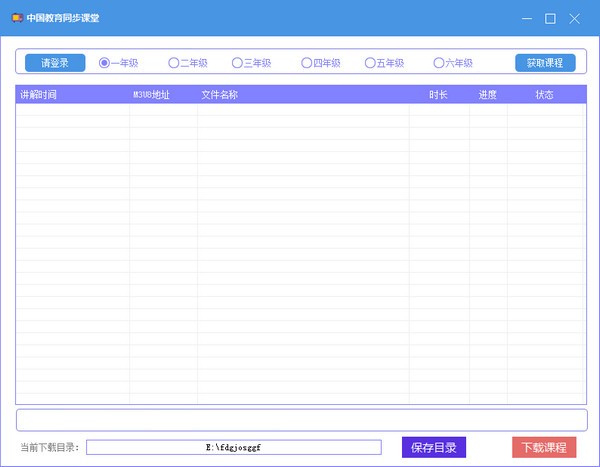Click the M3U8地址 column header

[x=151, y=95]
